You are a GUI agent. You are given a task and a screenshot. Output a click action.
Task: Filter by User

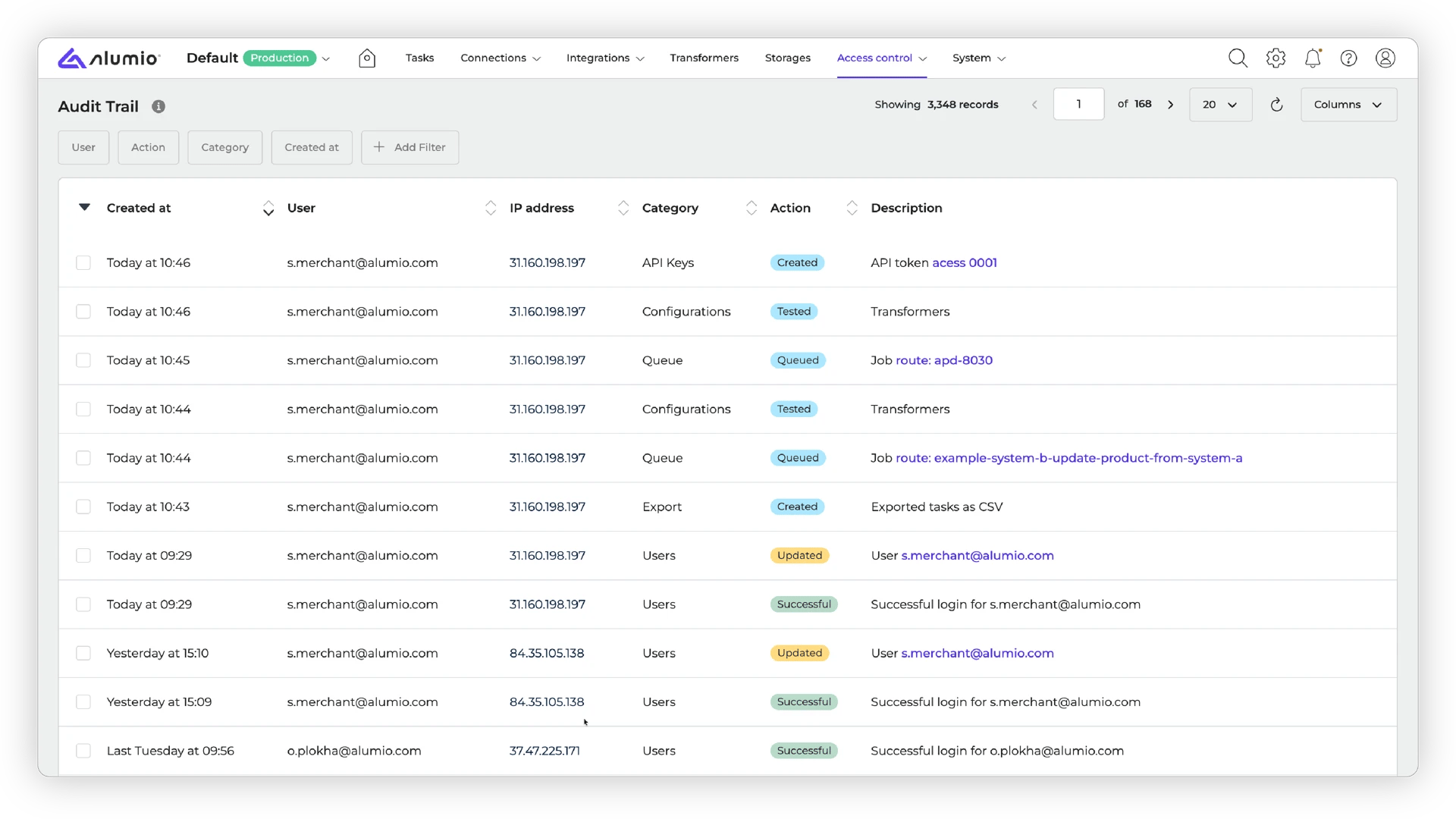pos(83,148)
